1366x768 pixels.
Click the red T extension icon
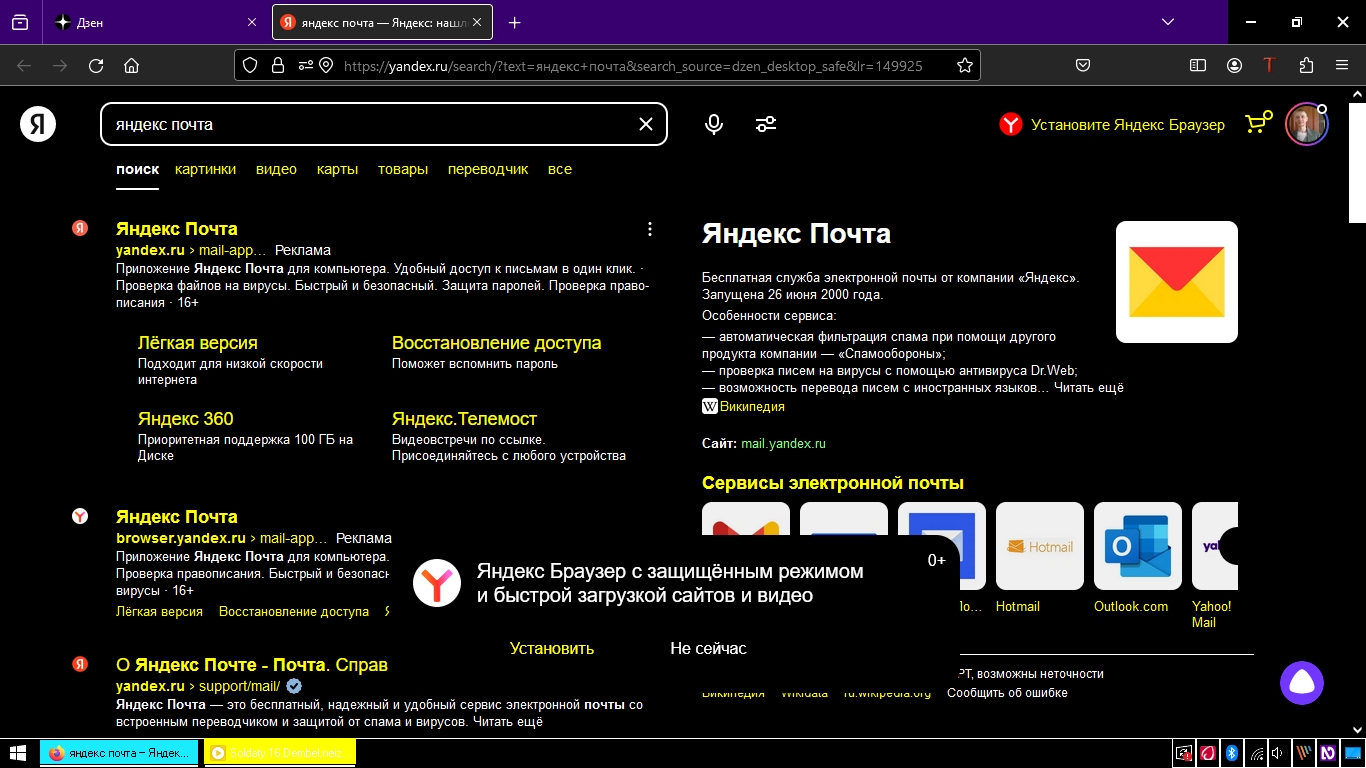tap(1270, 66)
